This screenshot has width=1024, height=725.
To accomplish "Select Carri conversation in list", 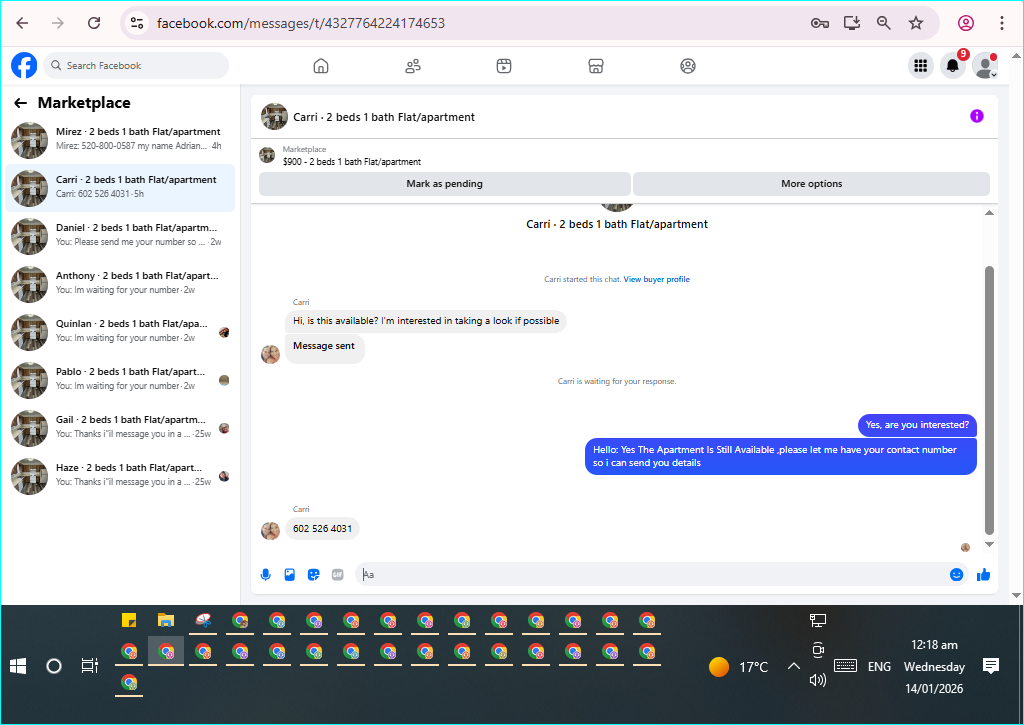I will coord(120,188).
